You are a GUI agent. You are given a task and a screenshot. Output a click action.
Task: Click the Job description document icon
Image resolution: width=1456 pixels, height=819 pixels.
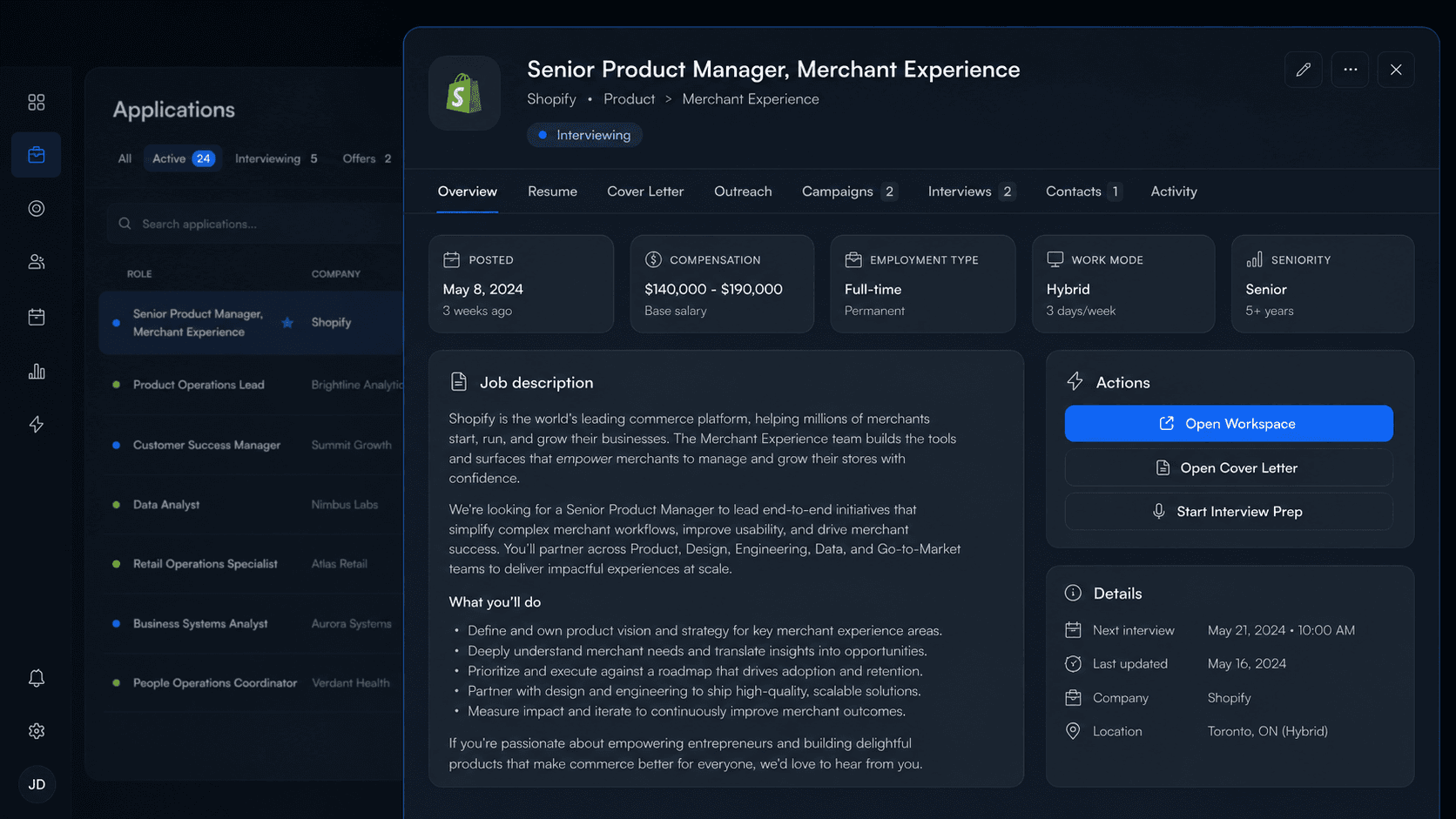(x=459, y=382)
